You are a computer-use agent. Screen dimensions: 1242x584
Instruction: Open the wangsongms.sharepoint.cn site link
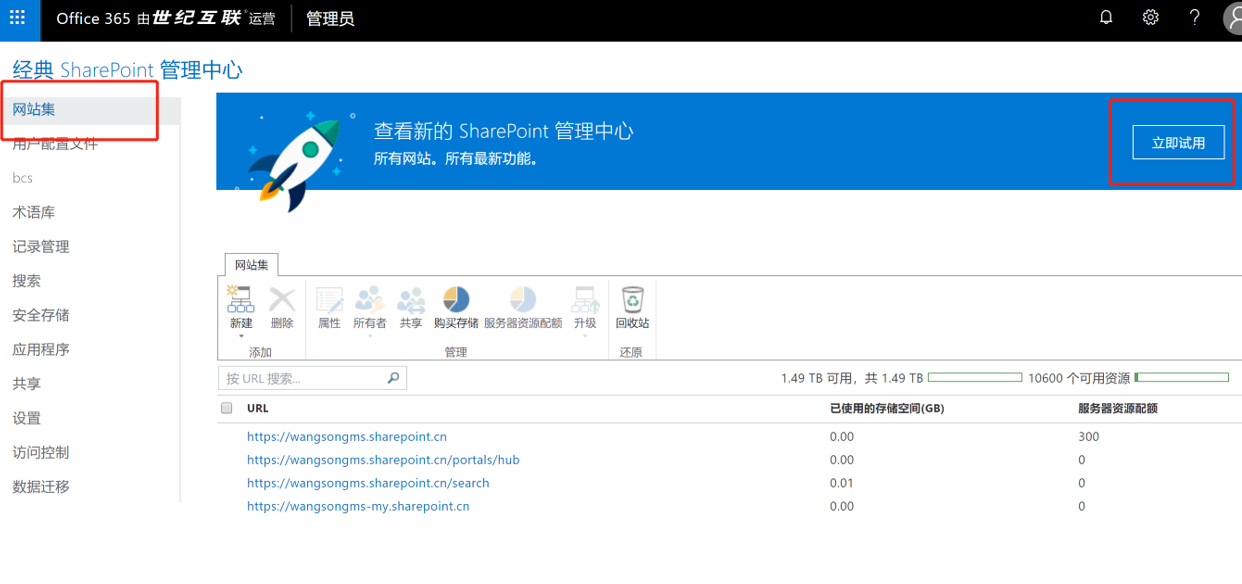[347, 437]
